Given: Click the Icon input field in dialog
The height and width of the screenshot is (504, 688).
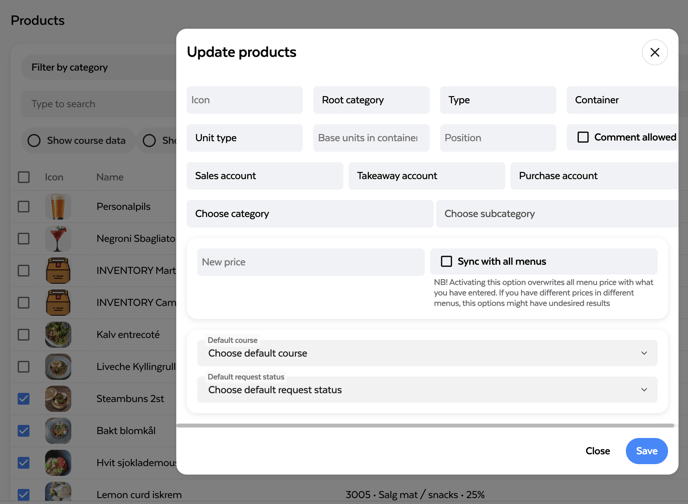Looking at the screenshot, I should 244,100.
